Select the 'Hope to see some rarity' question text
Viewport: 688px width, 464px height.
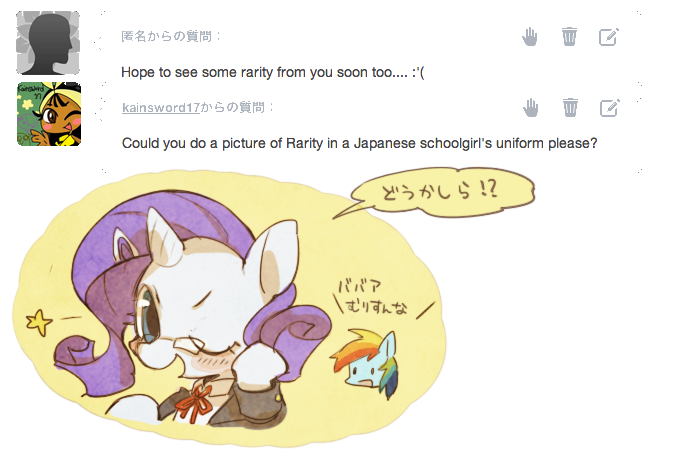pos(272,72)
